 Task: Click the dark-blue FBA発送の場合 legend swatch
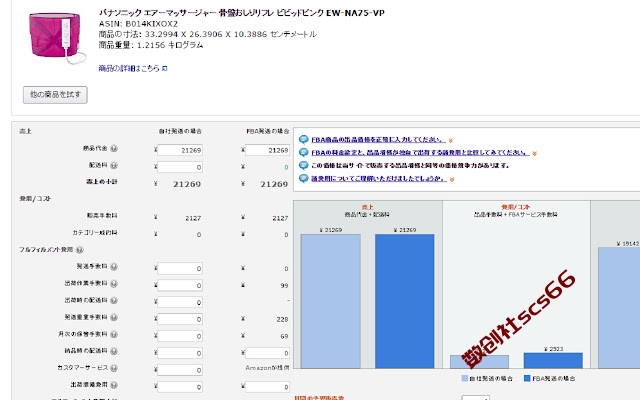pos(527,378)
